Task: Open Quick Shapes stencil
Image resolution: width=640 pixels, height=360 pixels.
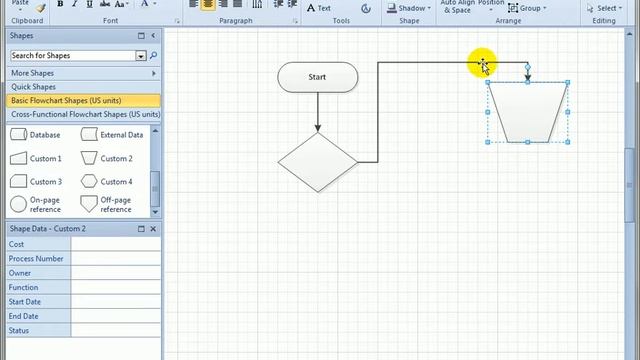Action: [83, 87]
